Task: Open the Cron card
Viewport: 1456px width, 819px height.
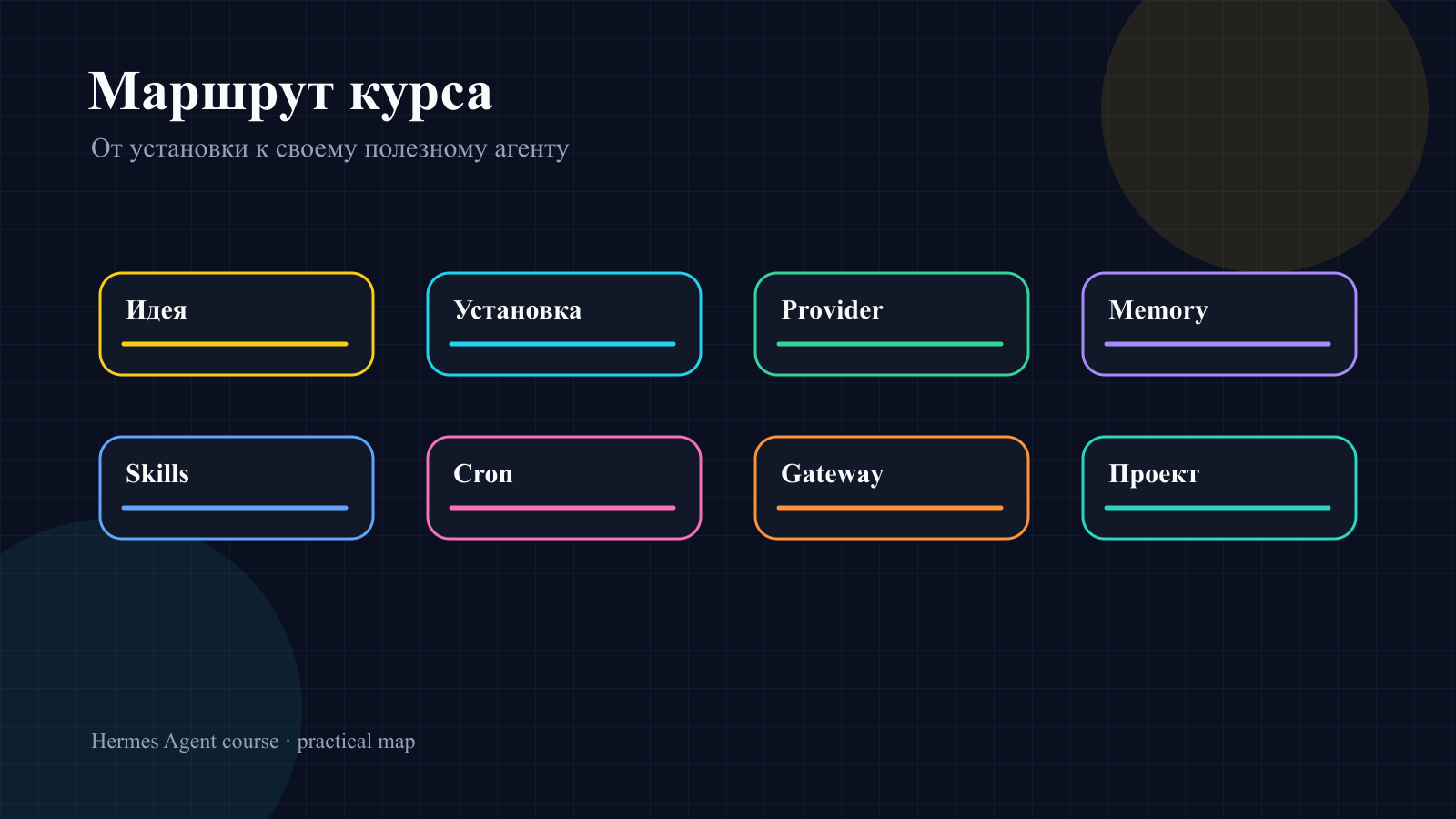Action: (564, 488)
